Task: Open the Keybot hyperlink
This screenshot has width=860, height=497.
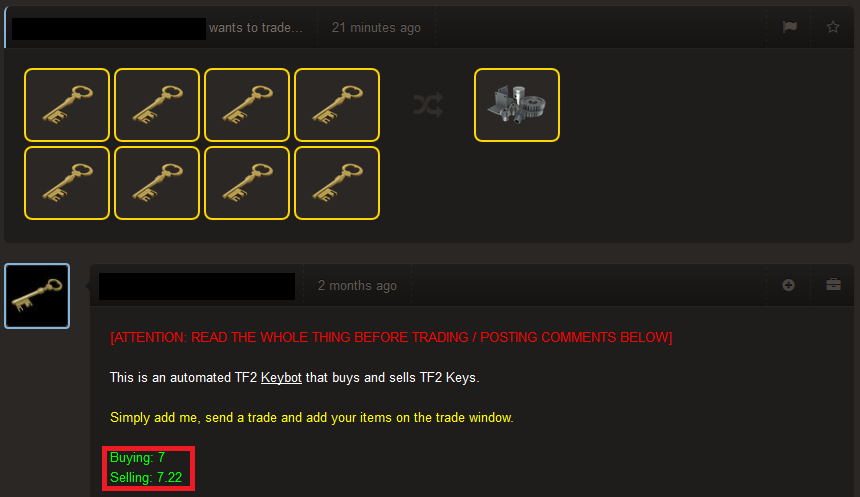Action: click(281, 377)
